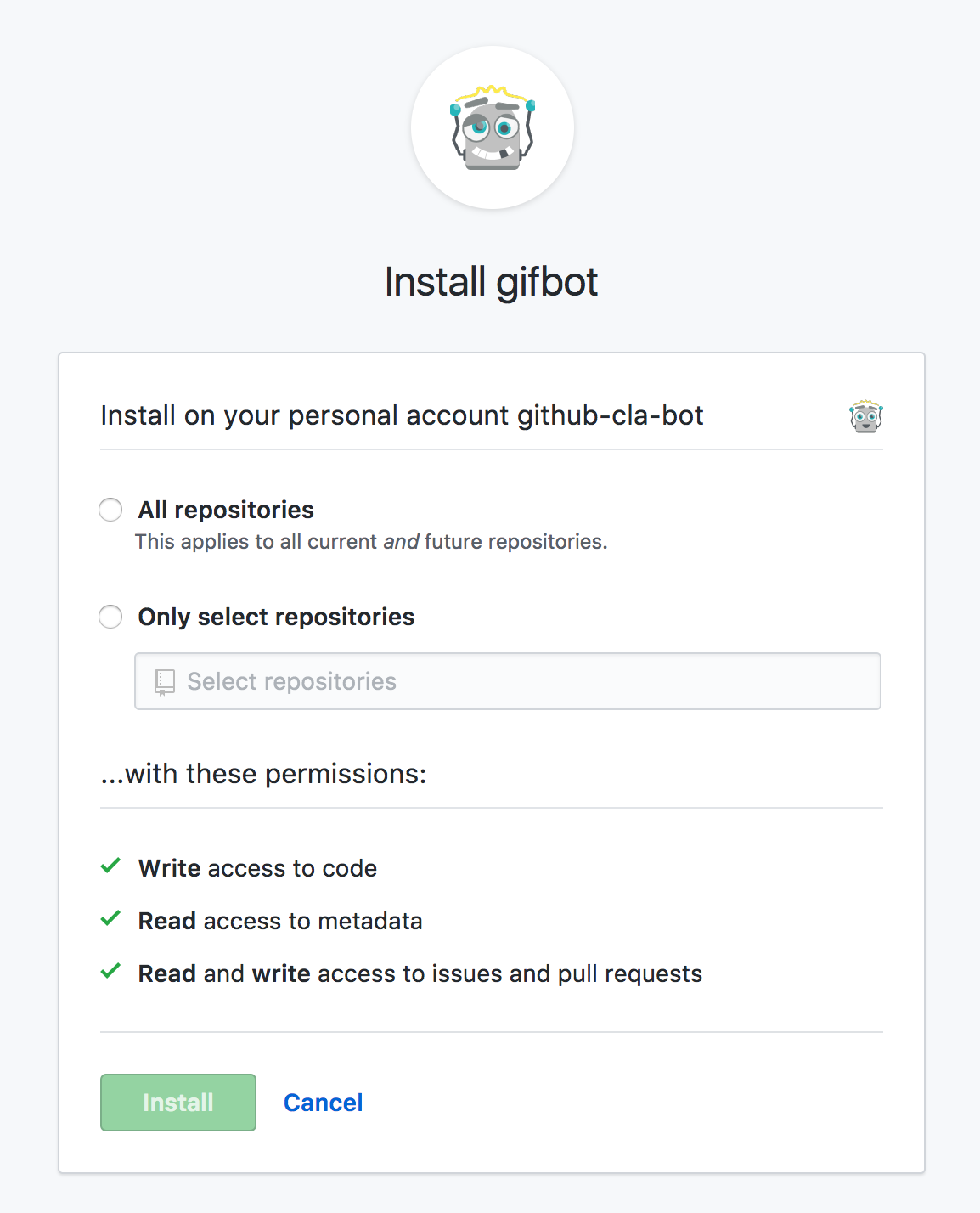This screenshot has width=980, height=1213.
Task: Click the green checkmark beside Write access to code
Action: point(110,866)
